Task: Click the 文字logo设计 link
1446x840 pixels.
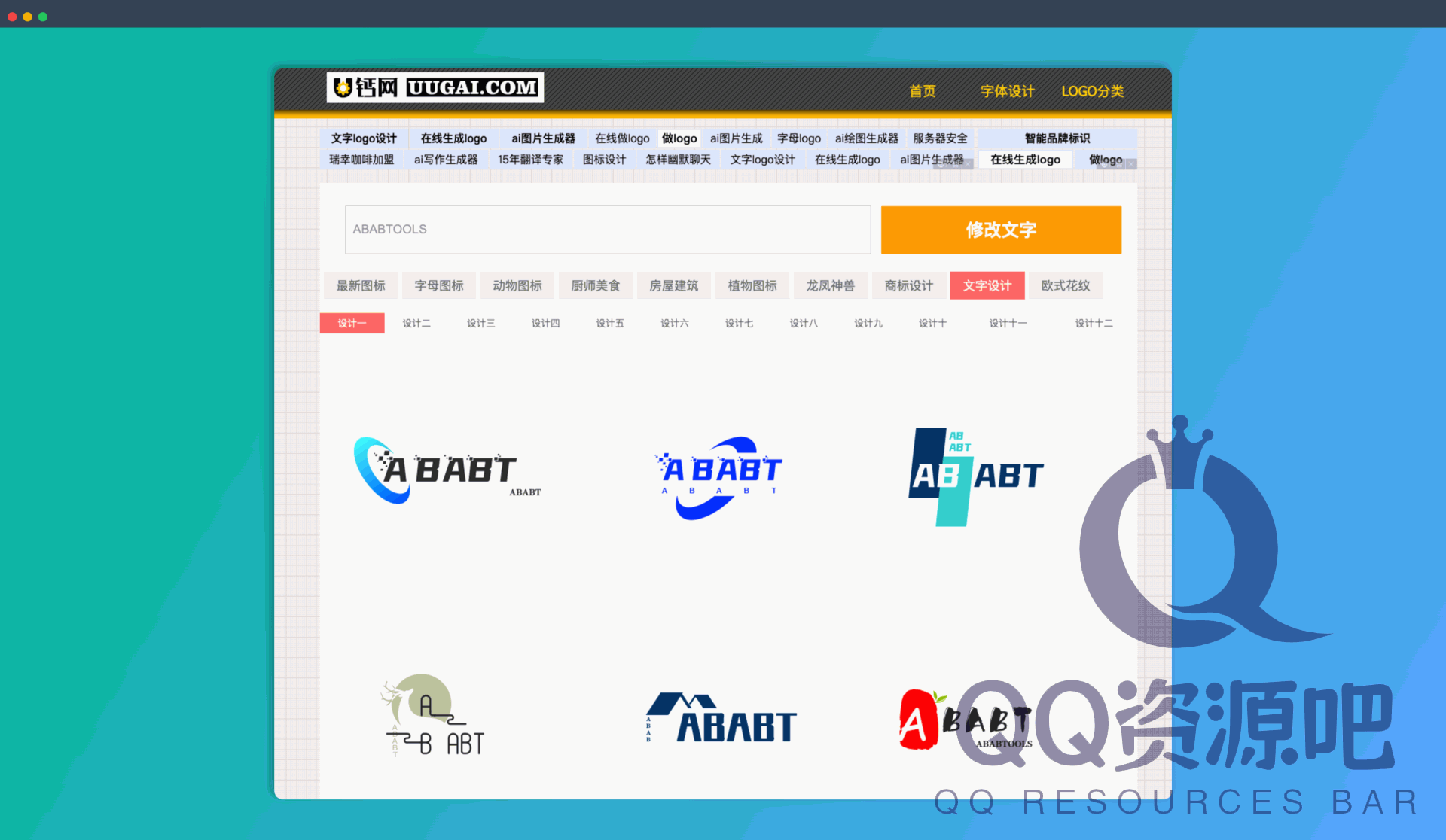Action: [364, 138]
